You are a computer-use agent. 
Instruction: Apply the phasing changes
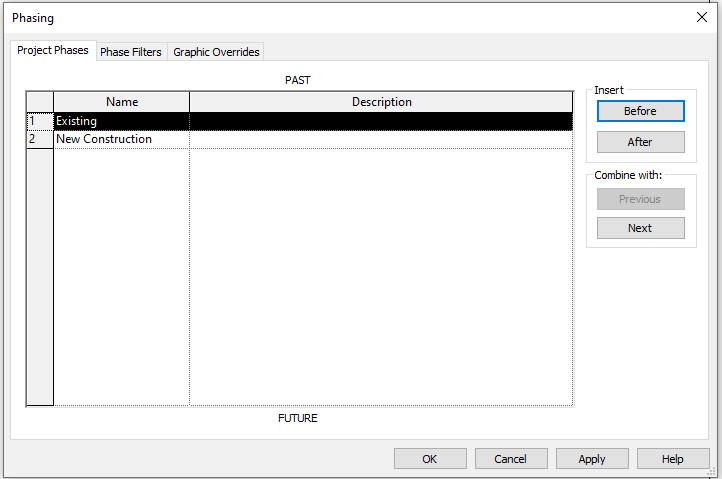(592, 459)
